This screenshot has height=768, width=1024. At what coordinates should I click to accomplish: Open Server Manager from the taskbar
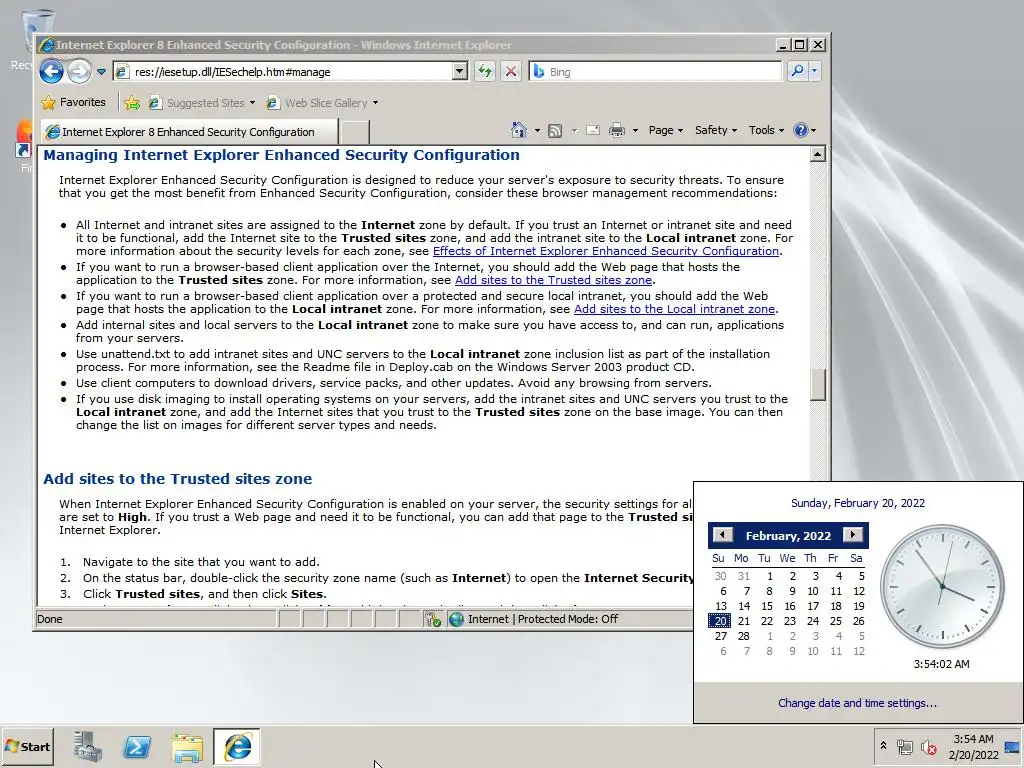[88, 746]
